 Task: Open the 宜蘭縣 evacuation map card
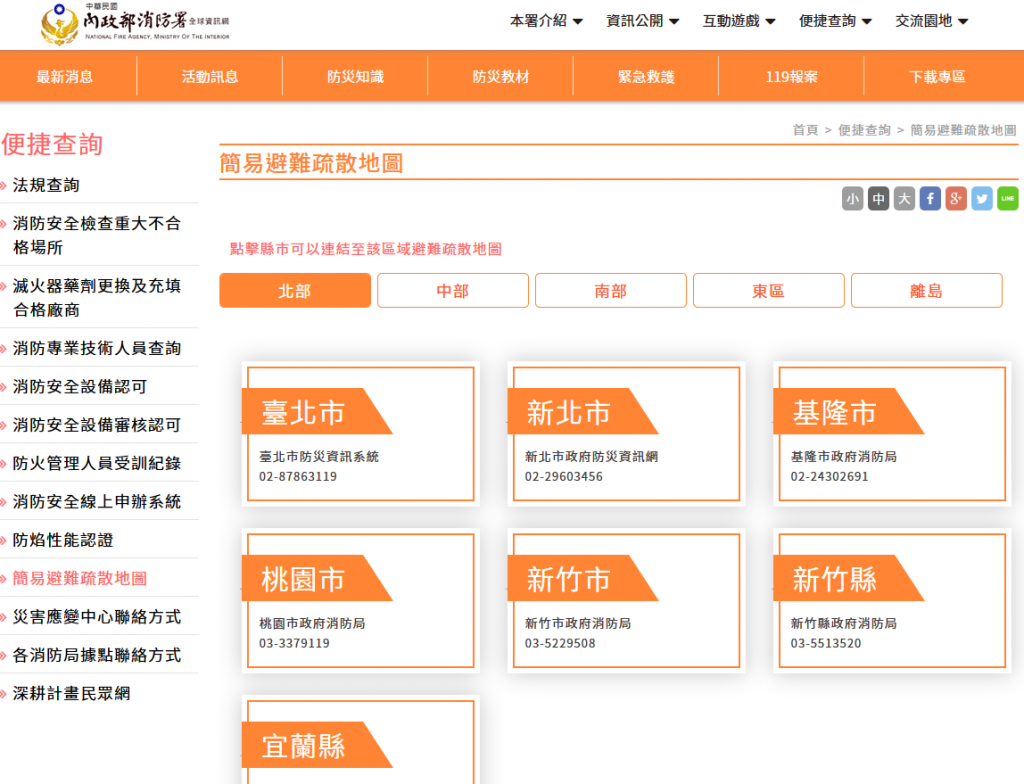pyautogui.click(x=360, y=740)
